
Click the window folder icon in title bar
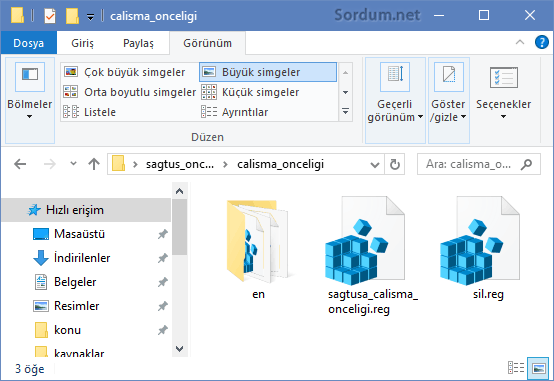[x=17, y=16]
